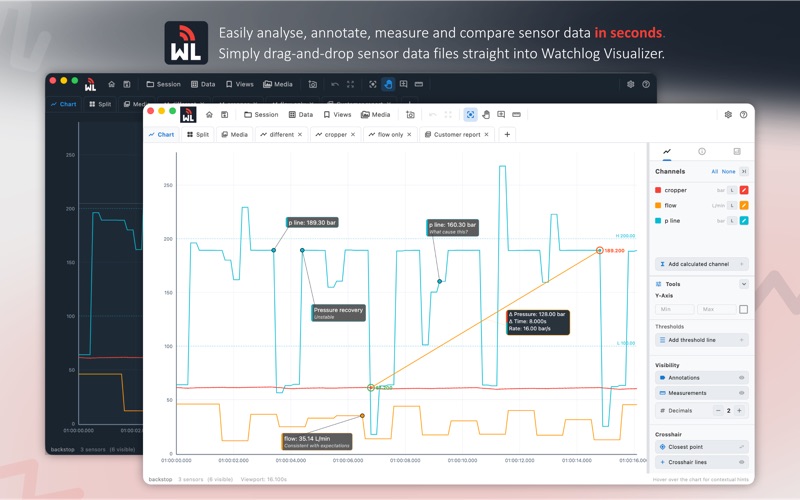Image resolution: width=800 pixels, height=500 pixels.
Task: Select the highlighted point-select tool in front toolbar
Action: click(470, 115)
